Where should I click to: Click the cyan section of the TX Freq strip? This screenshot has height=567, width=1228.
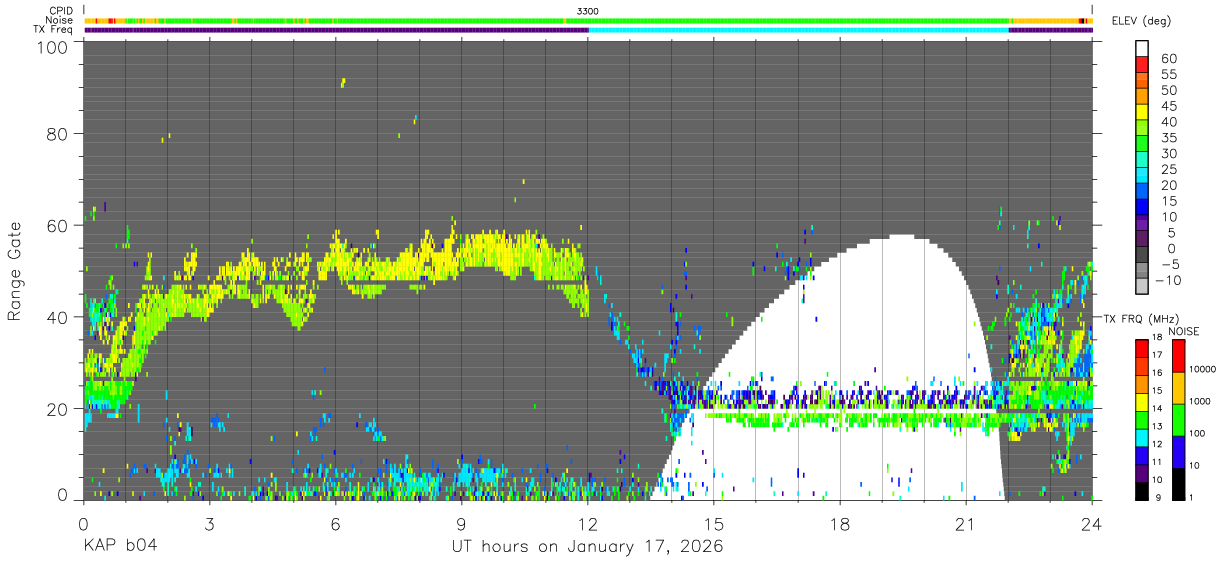(x=799, y=30)
